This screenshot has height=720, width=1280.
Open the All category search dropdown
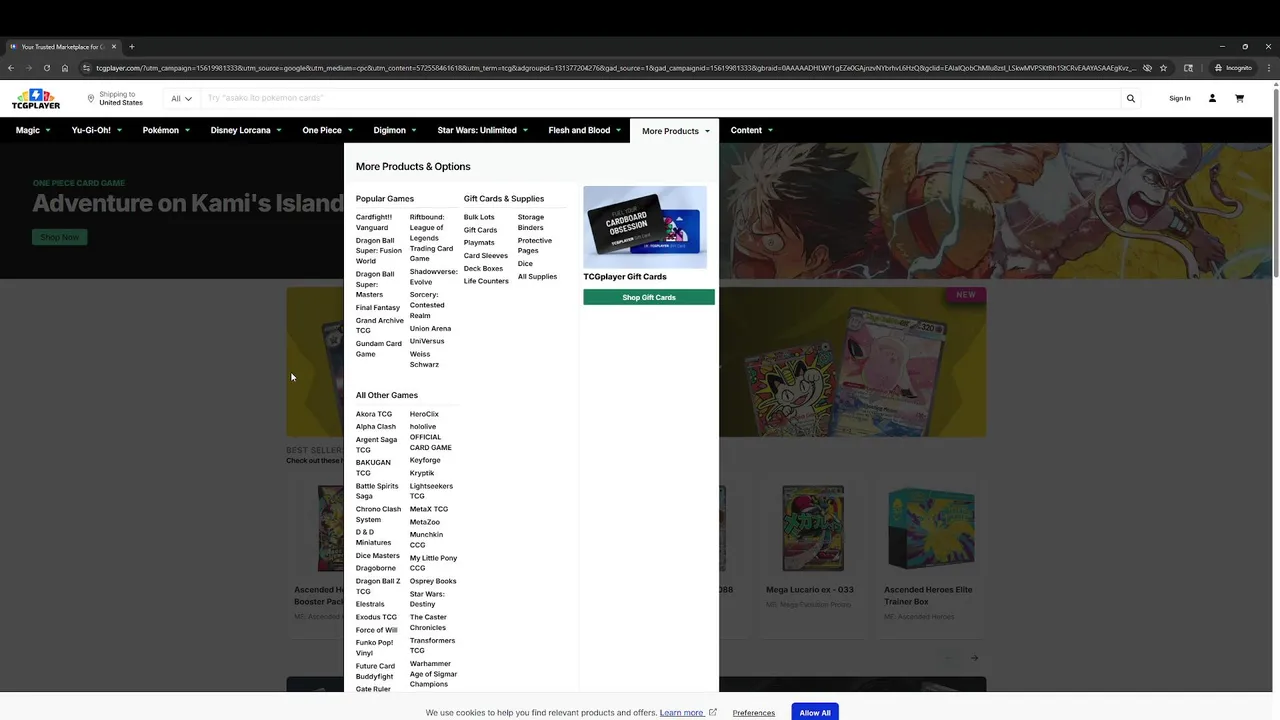[x=181, y=98]
